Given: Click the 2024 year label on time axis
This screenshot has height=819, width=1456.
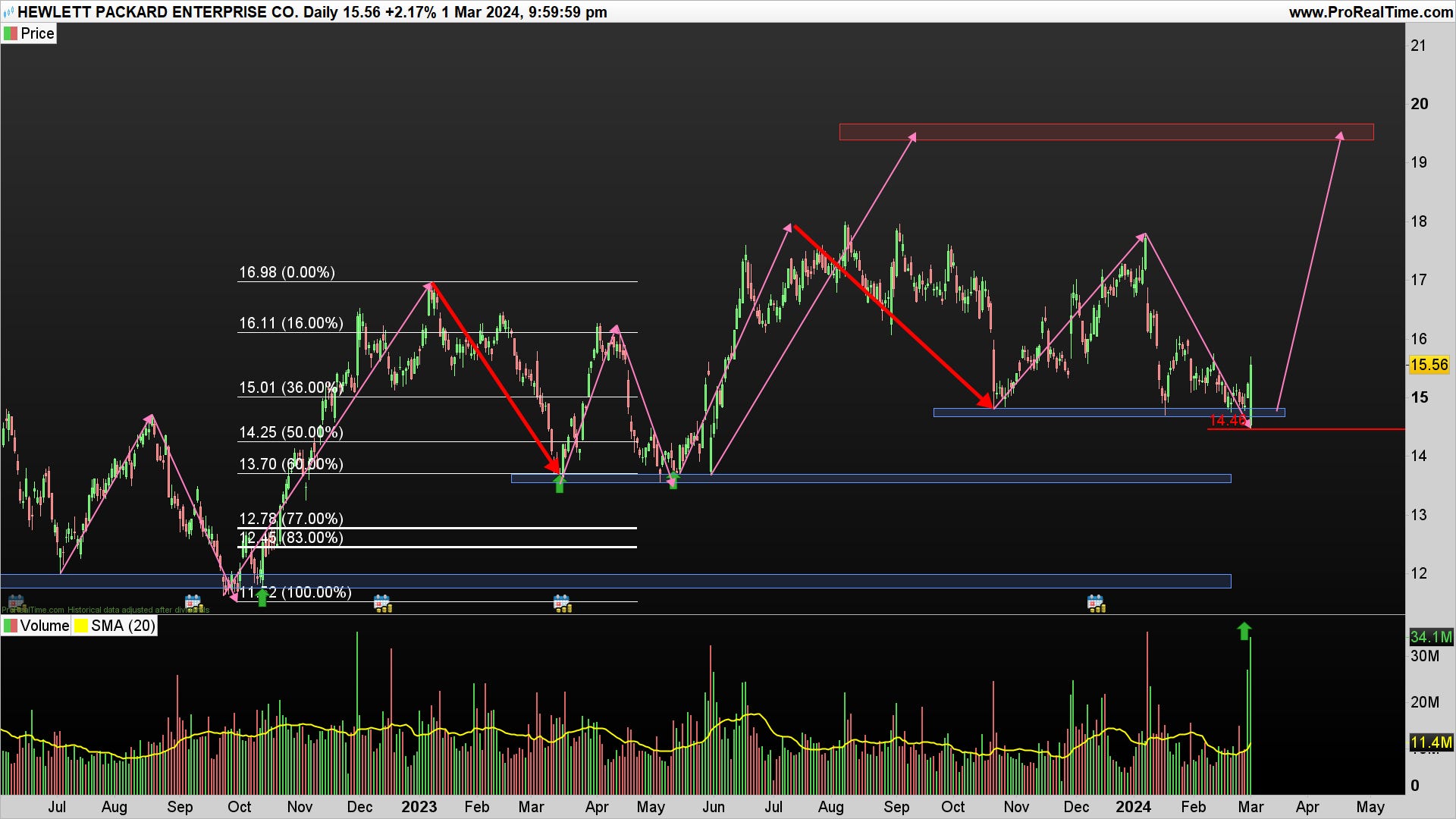Looking at the screenshot, I should coord(1133,807).
